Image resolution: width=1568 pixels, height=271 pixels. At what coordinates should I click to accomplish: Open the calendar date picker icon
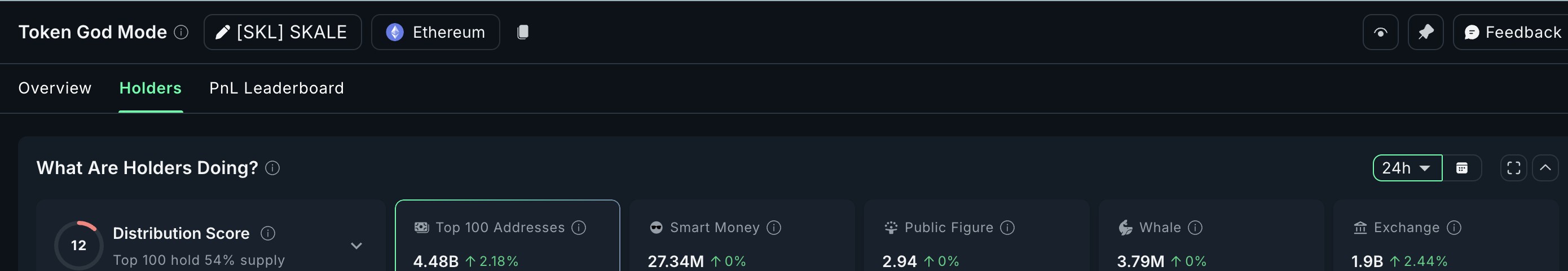[x=1461, y=168]
